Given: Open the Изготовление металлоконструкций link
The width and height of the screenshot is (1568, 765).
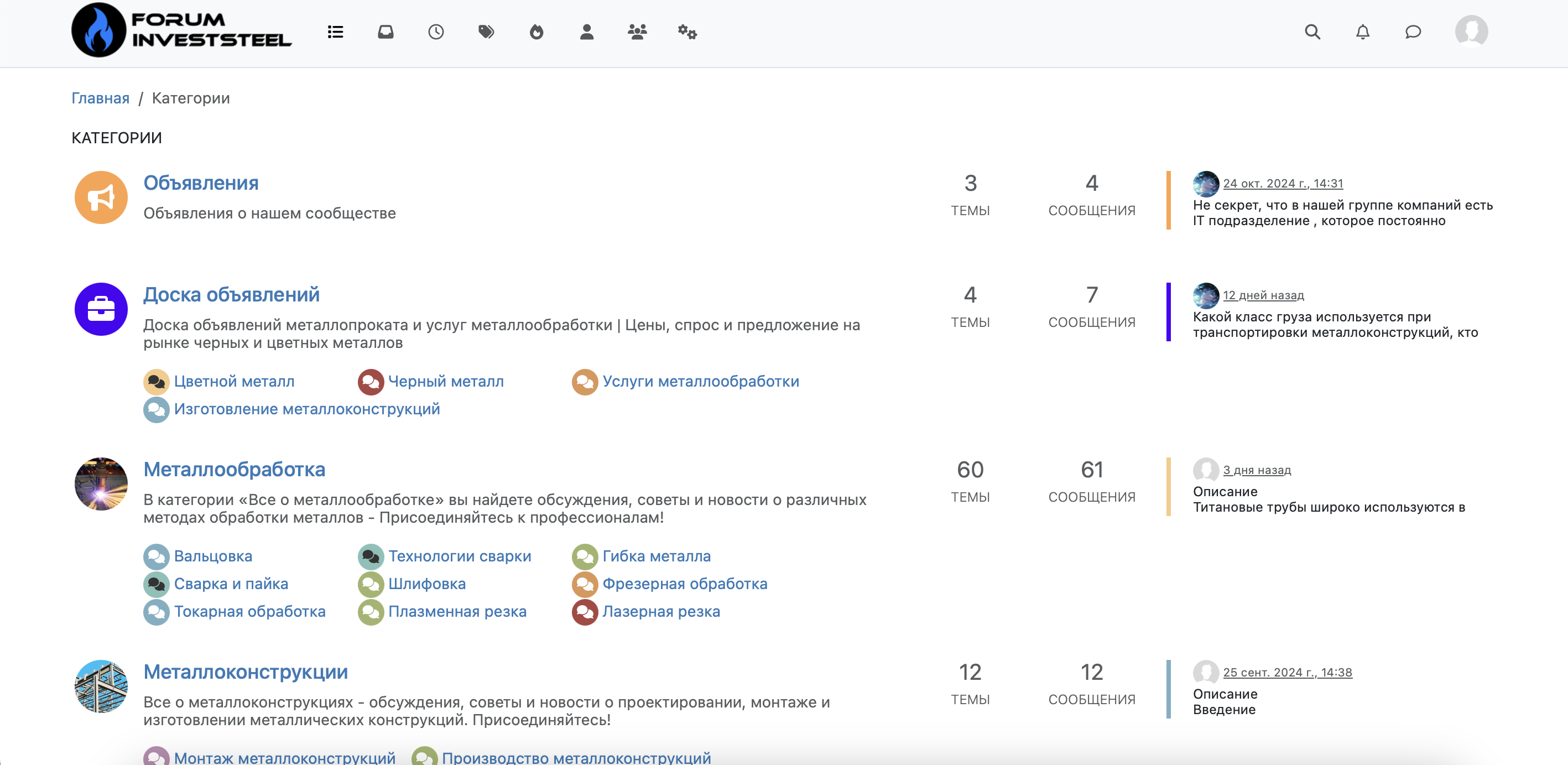Looking at the screenshot, I should click(307, 409).
